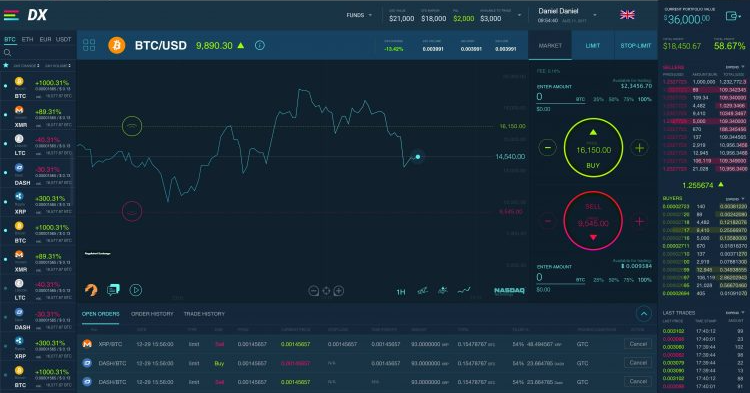Select 100% option in buy amount row
The image size is (750, 393).
click(645, 99)
